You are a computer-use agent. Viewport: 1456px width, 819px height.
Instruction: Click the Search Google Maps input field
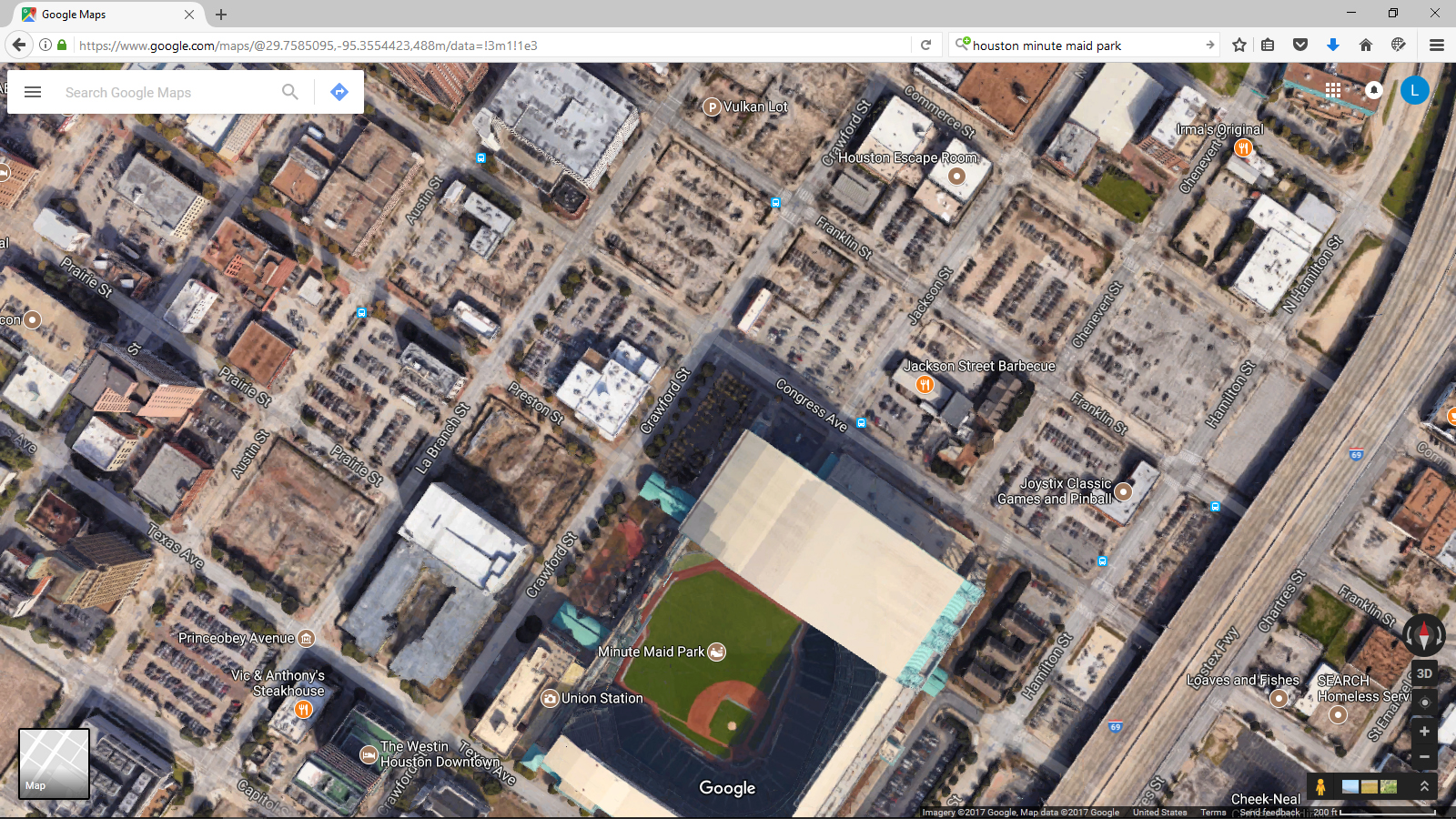164,92
